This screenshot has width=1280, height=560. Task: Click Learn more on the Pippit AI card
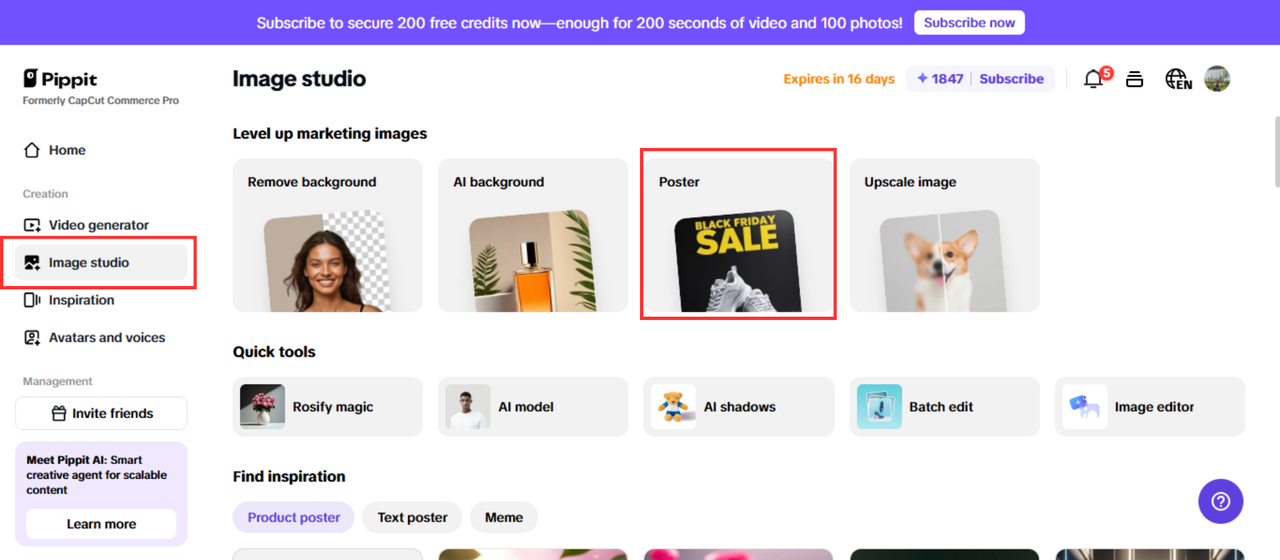[x=101, y=524]
